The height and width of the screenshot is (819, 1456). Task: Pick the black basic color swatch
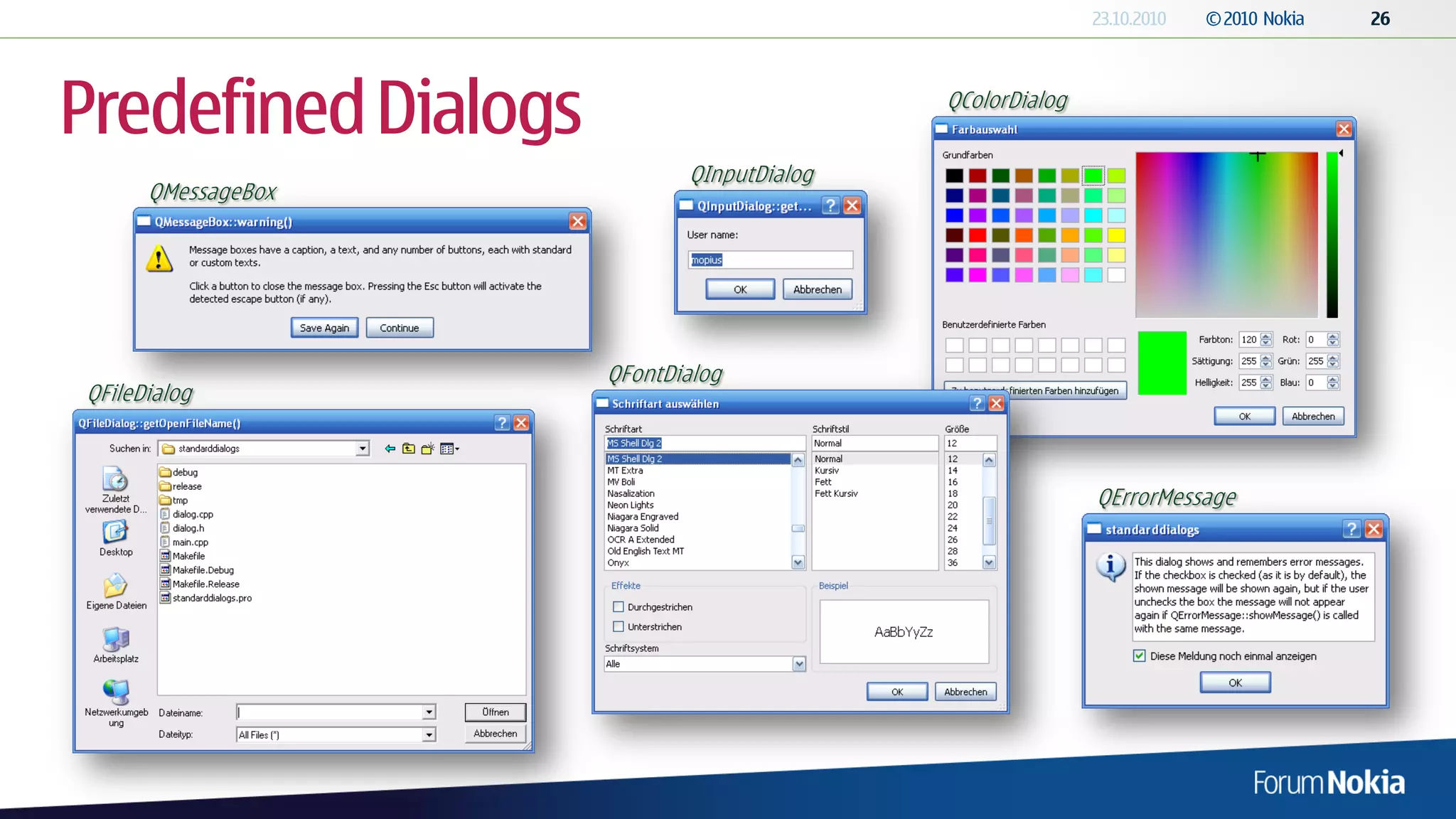coord(954,176)
